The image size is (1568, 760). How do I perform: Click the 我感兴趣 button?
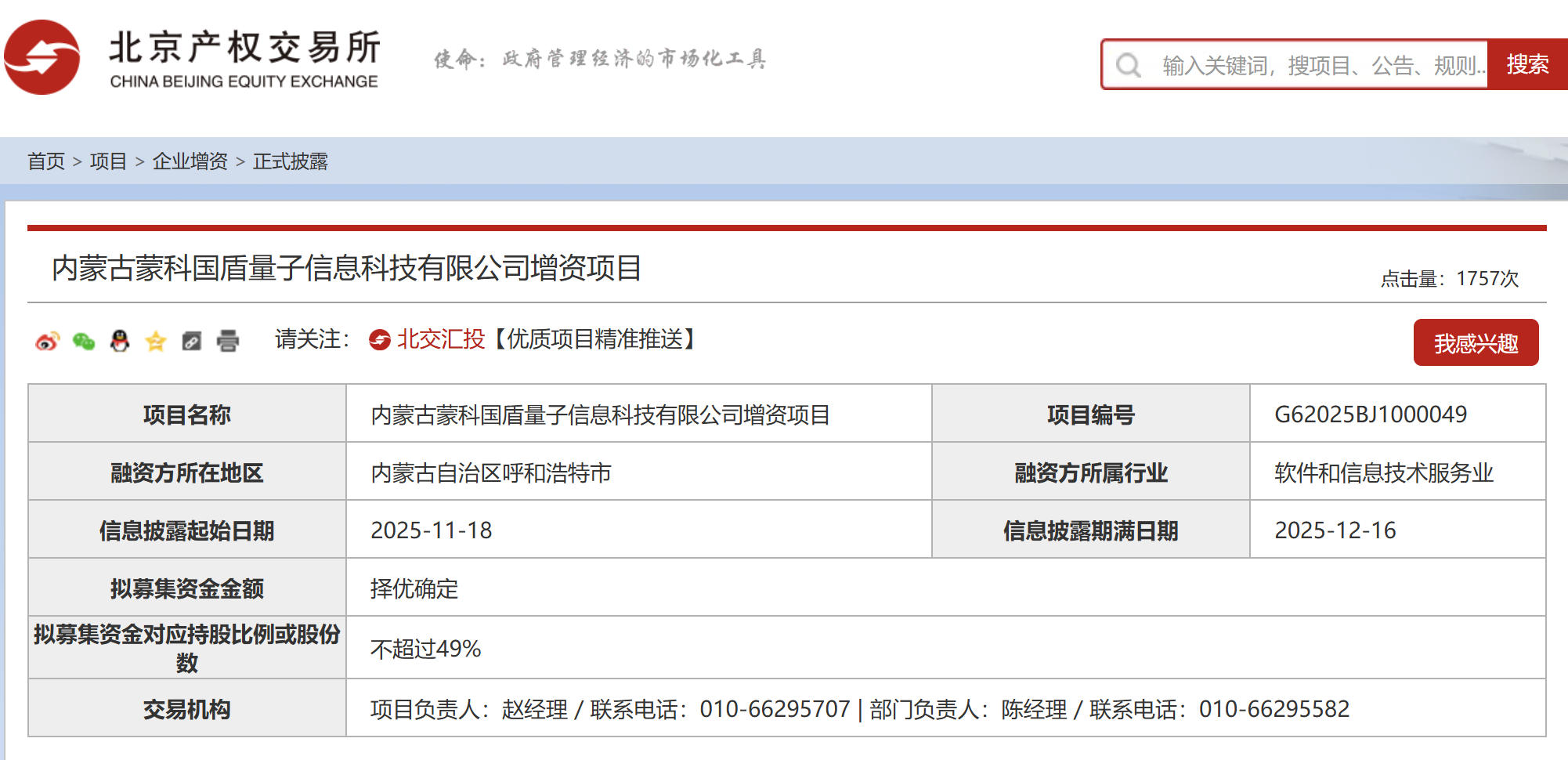tap(1476, 342)
